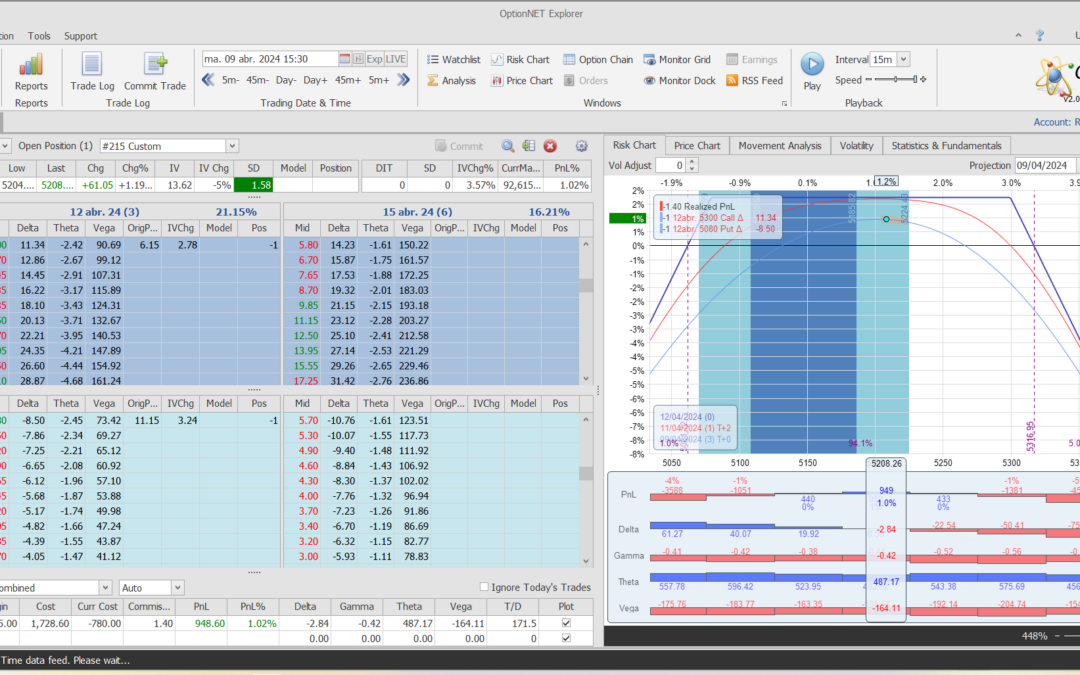Image resolution: width=1080 pixels, height=675 pixels.
Task: Open position settings gear icon
Action: 581,146
